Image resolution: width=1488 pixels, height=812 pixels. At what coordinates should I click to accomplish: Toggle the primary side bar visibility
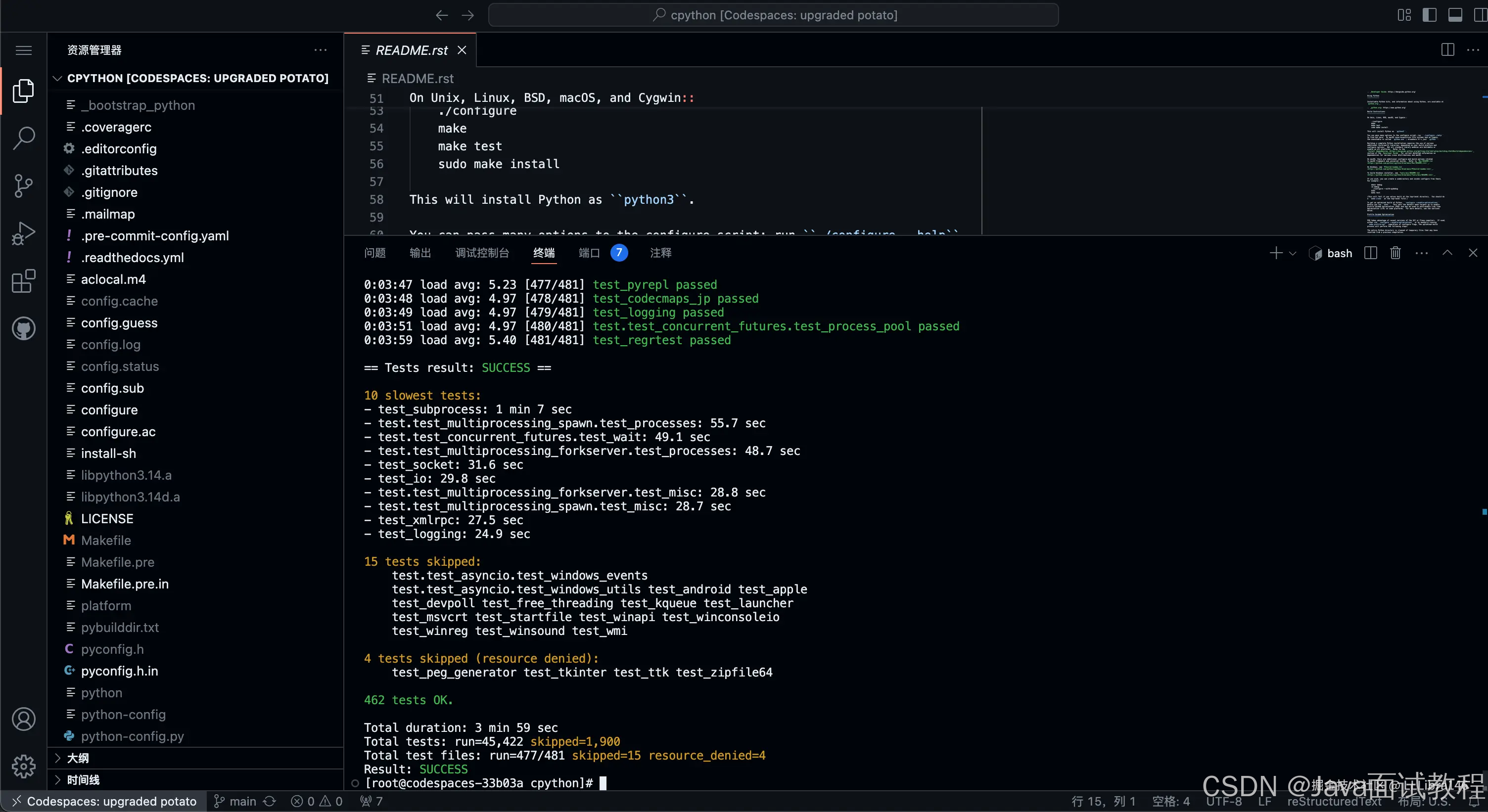(x=1430, y=15)
